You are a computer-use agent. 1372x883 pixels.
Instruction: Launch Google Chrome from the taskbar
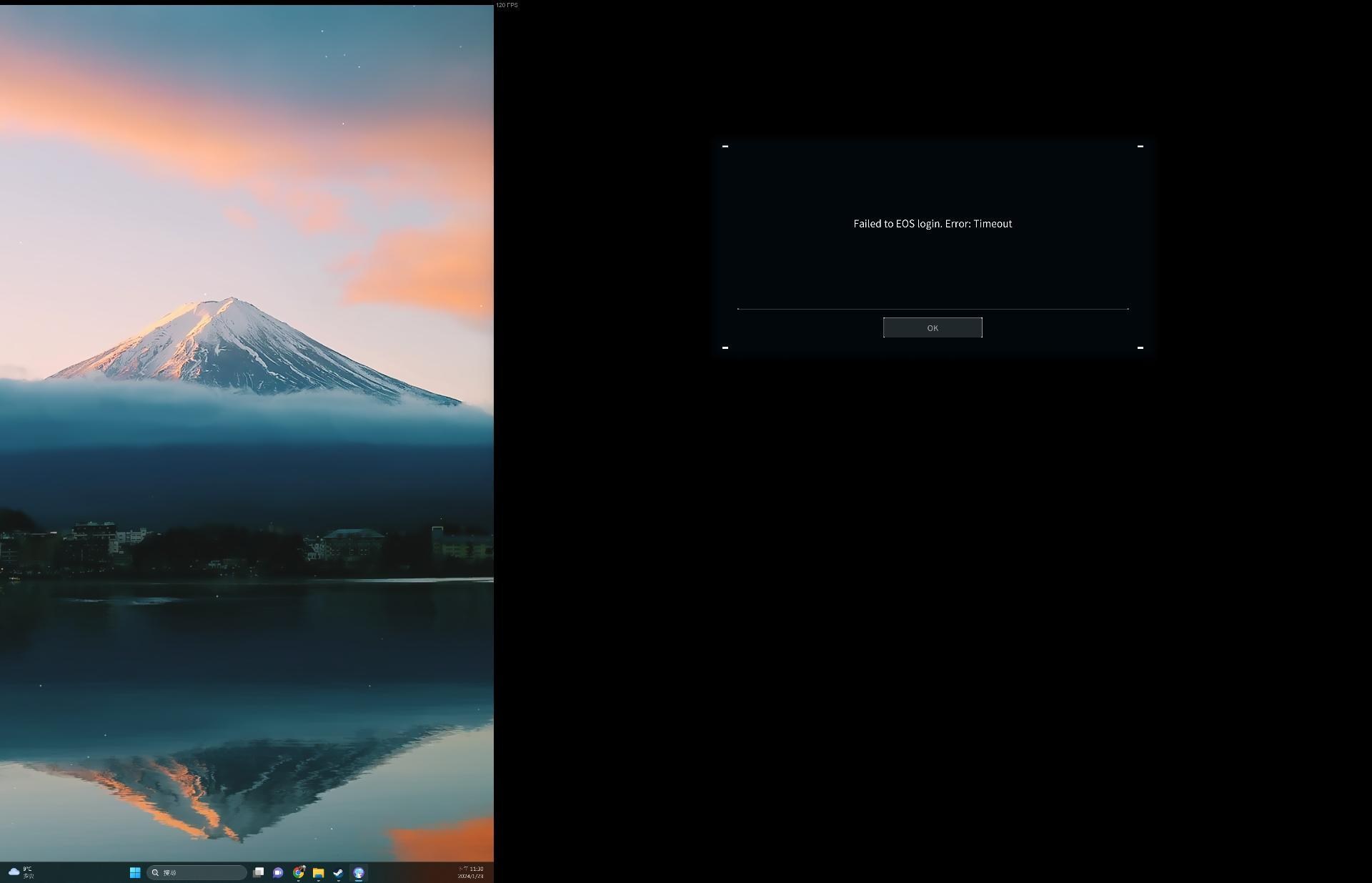299,872
